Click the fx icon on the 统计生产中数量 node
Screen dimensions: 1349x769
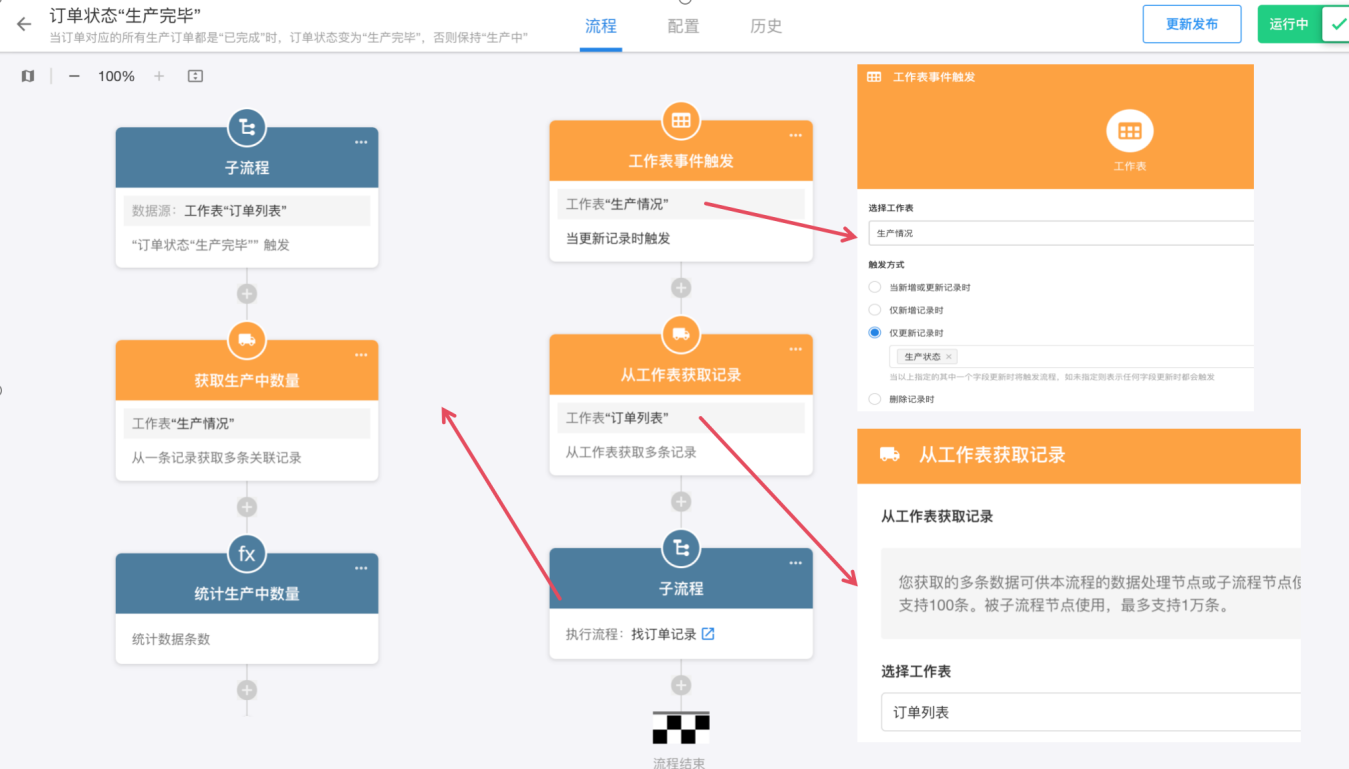(x=247, y=553)
